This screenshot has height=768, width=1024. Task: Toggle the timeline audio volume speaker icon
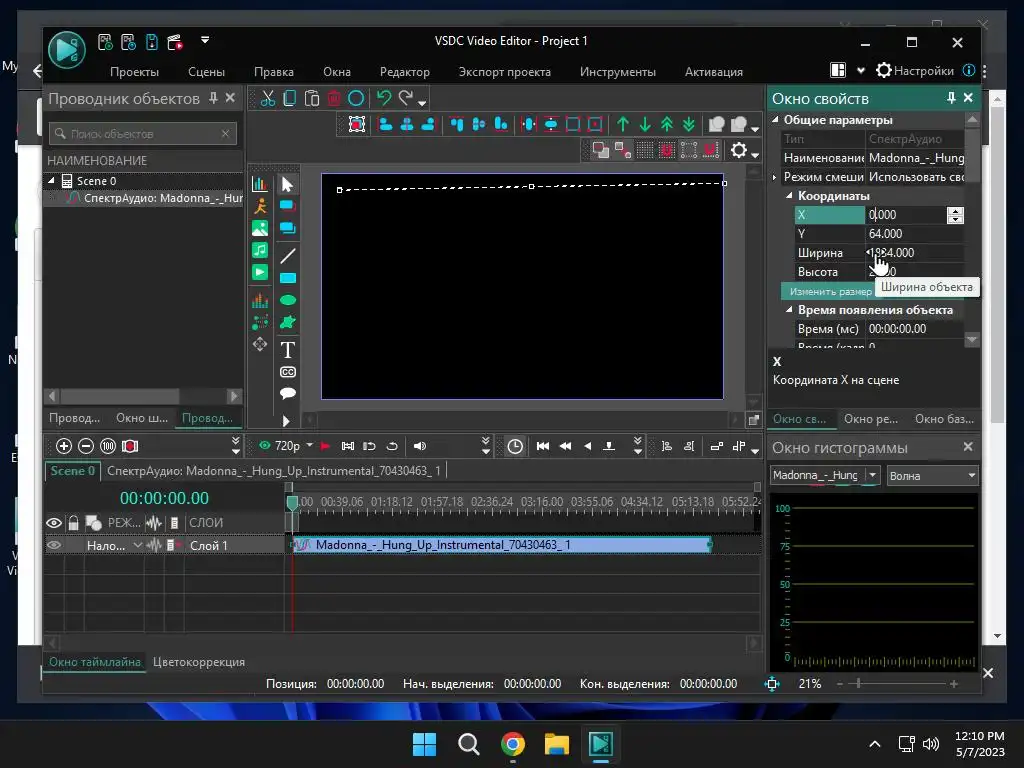(420, 446)
